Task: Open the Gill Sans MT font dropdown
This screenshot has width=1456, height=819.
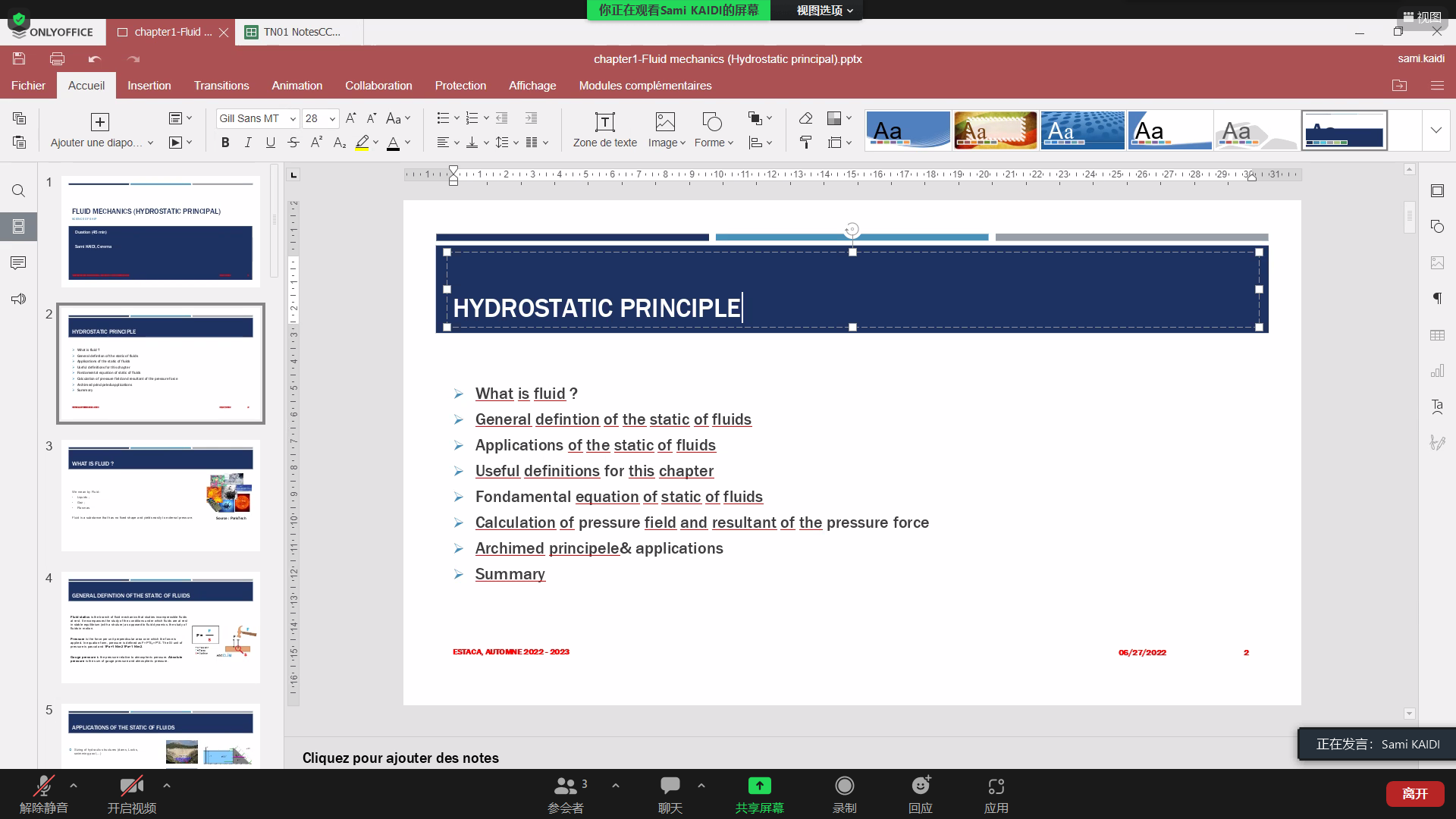Action: [x=293, y=118]
